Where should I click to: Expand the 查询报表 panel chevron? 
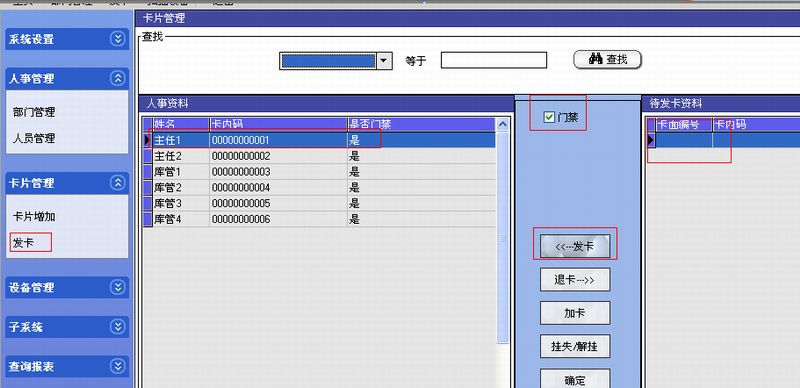coord(118,366)
